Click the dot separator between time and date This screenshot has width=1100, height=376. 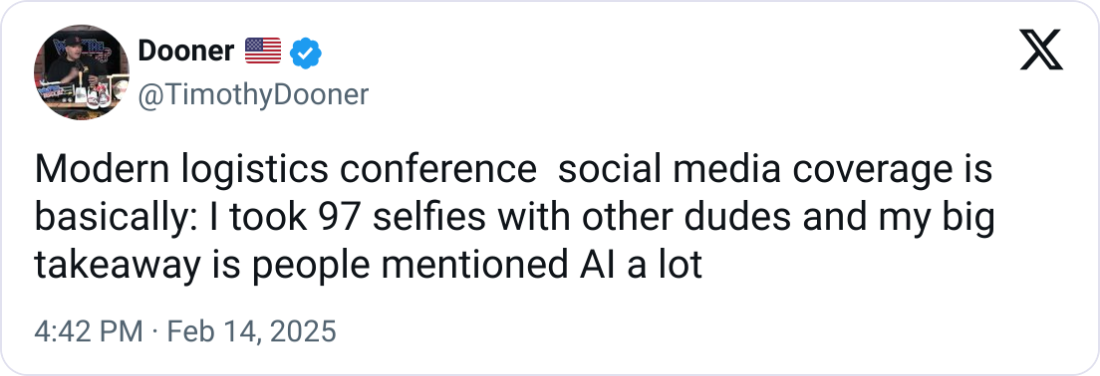(155, 332)
